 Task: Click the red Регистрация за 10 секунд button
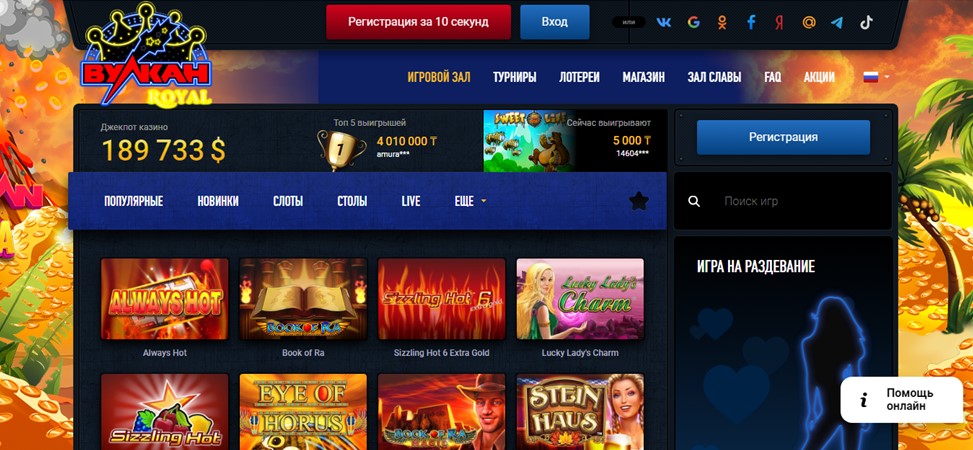click(x=418, y=22)
